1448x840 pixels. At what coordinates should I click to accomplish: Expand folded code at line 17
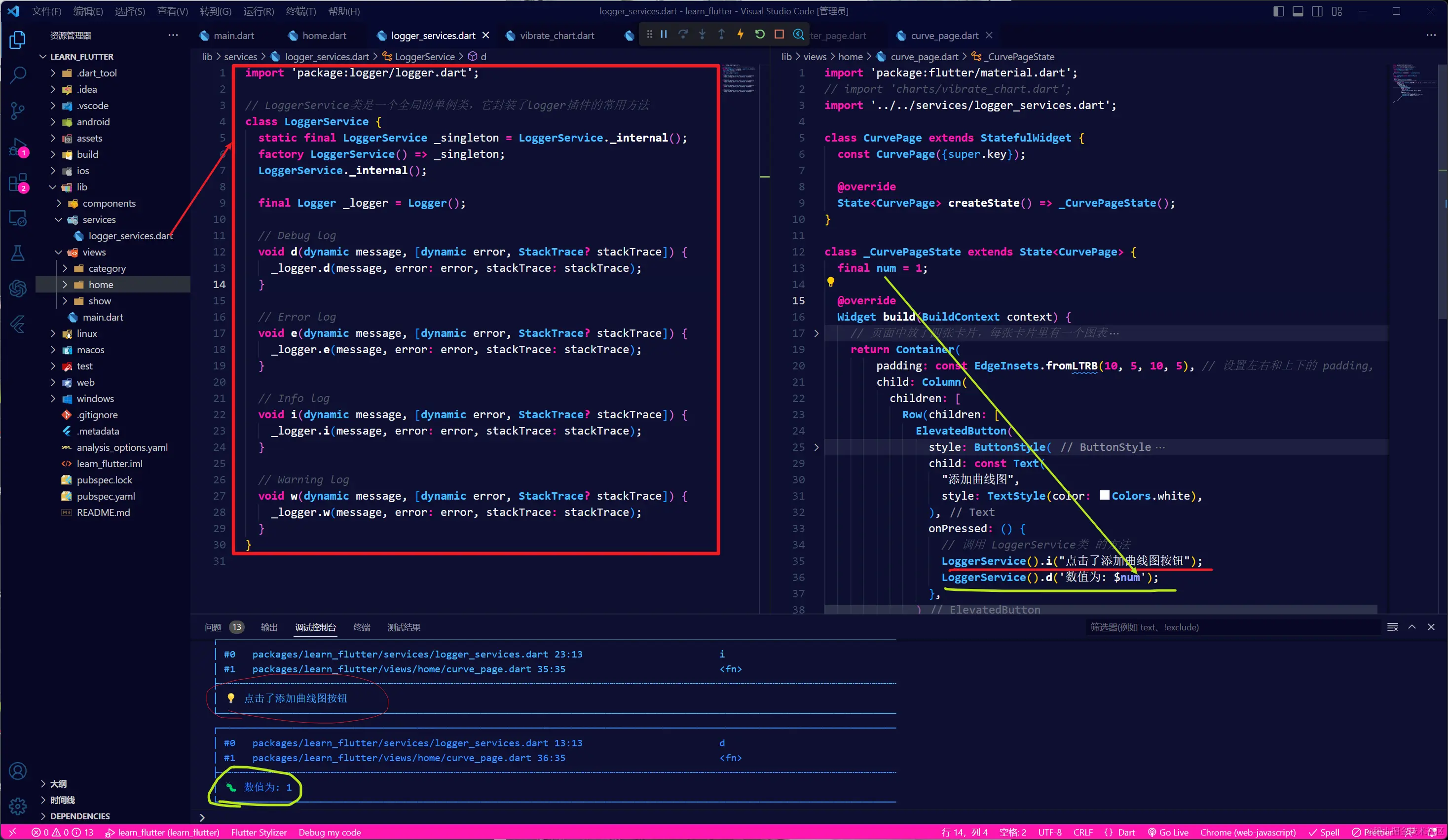click(817, 333)
